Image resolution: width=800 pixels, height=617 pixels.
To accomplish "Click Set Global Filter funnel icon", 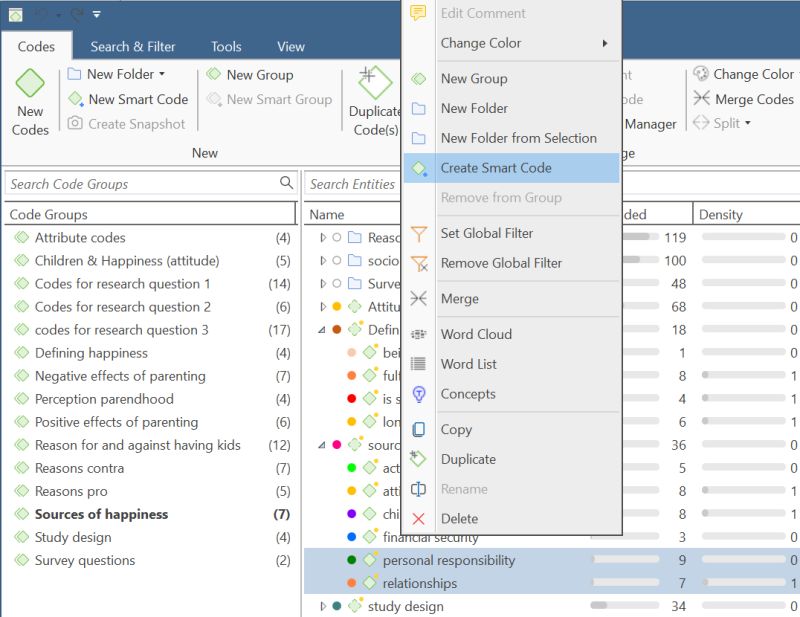I will tap(418, 234).
